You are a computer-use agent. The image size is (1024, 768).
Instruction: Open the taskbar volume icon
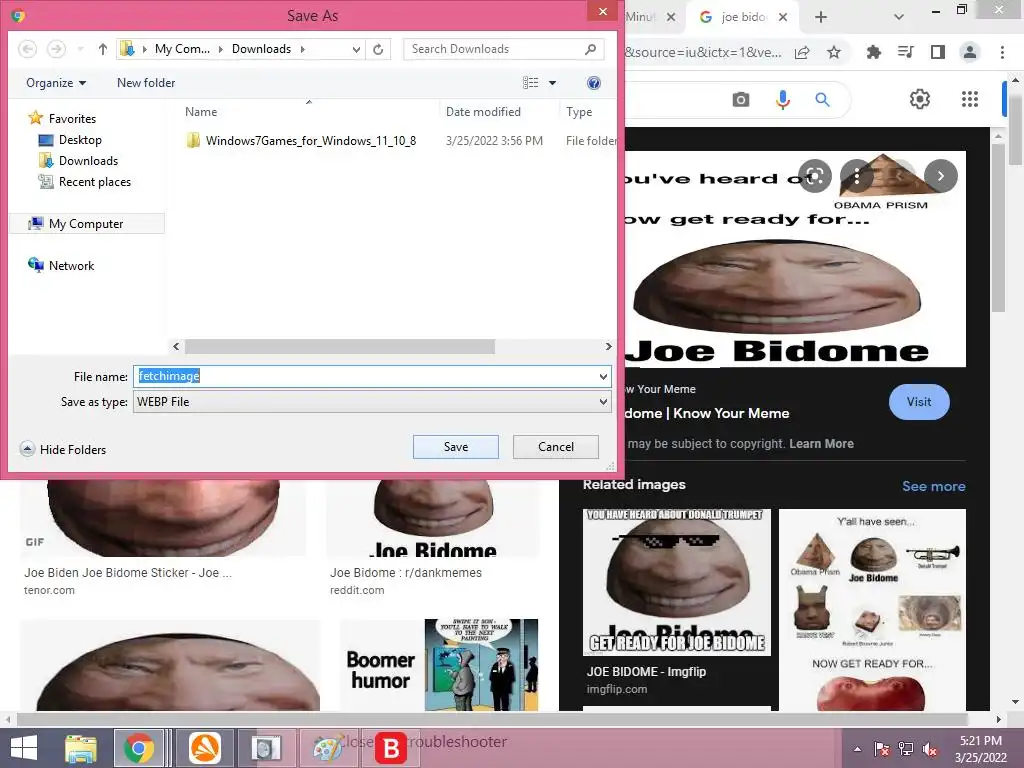coord(929,749)
